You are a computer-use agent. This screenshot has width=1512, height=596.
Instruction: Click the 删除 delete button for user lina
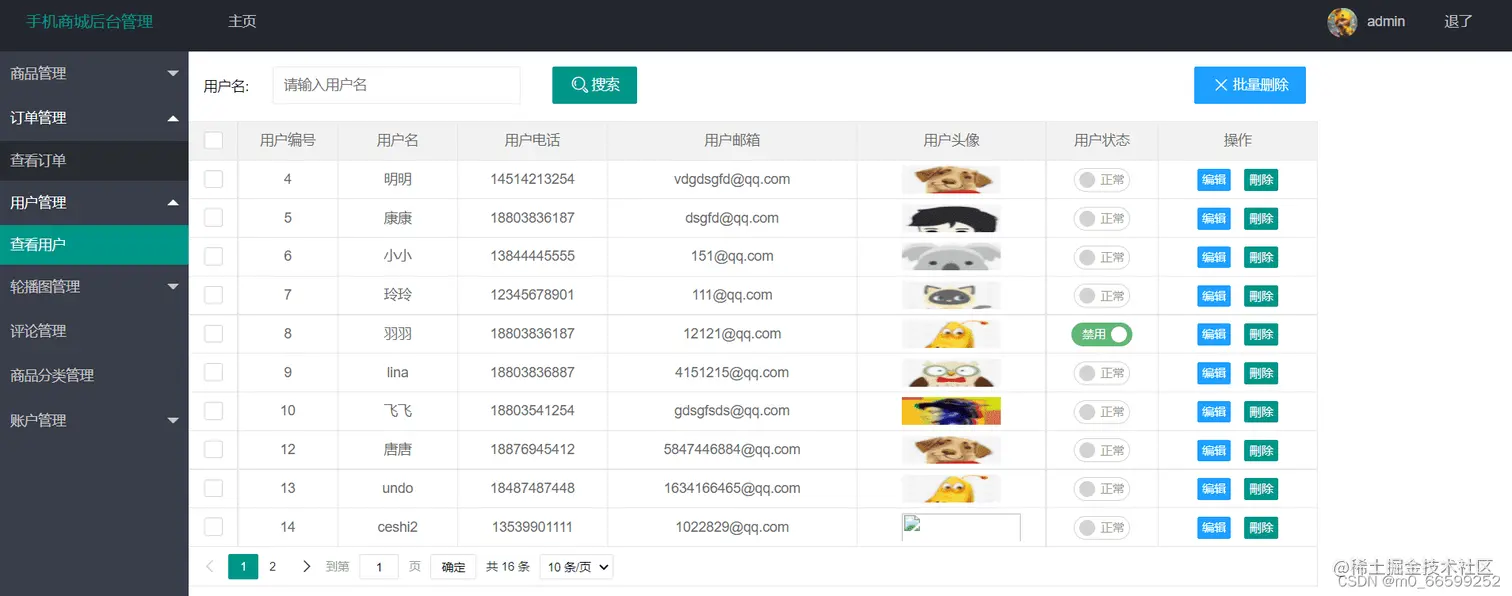pyautogui.click(x=1261, y=372)
